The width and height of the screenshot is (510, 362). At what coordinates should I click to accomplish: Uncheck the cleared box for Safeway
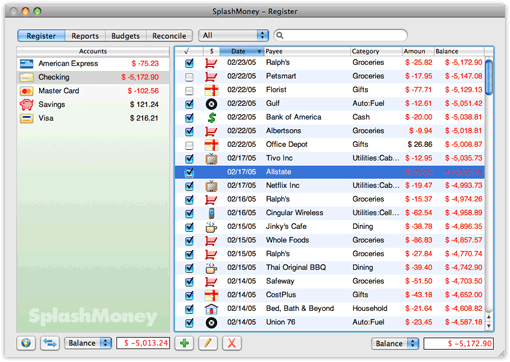(189, 282)
